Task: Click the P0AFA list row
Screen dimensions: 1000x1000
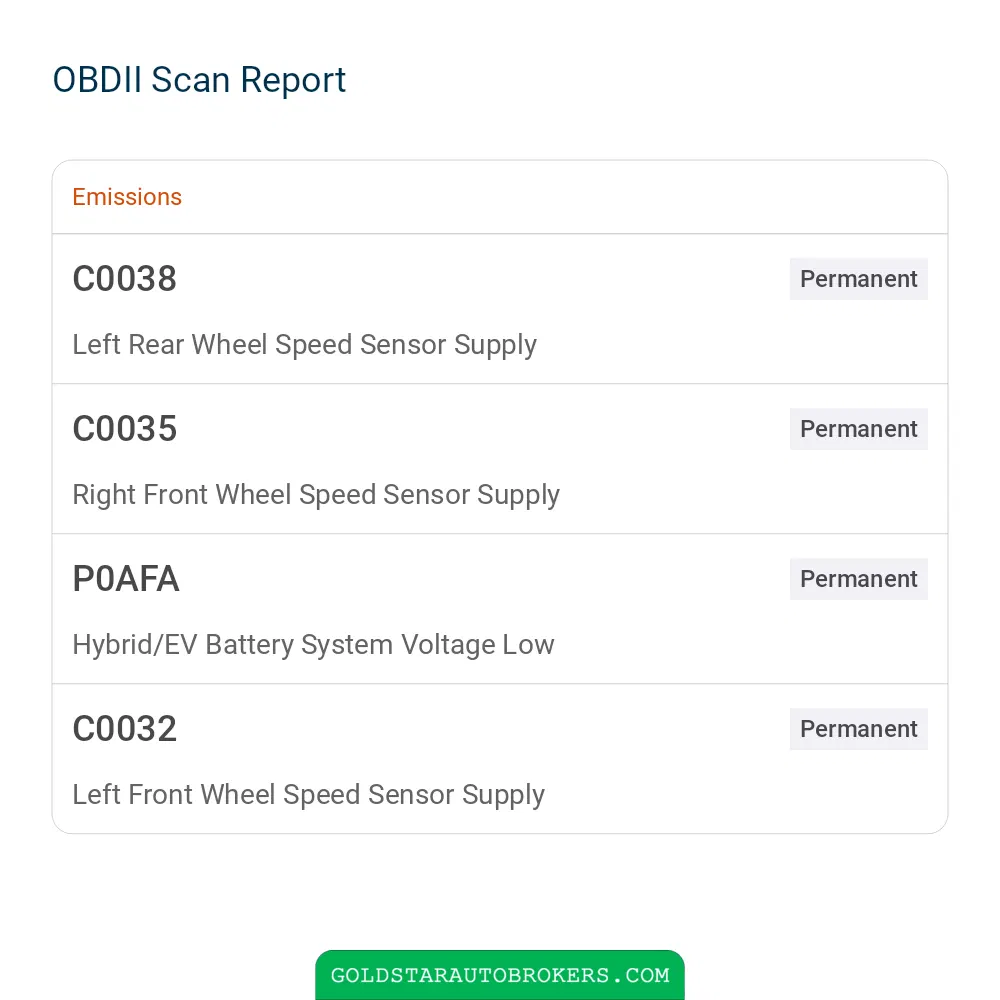Action: (500, 609)
